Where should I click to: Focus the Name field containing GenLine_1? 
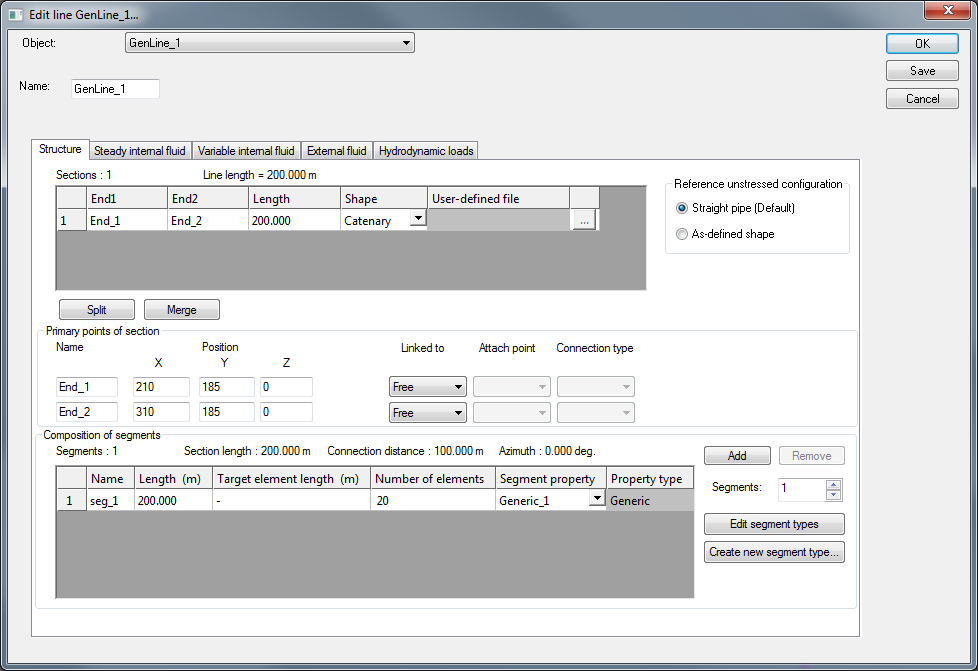[x=115, y=89]
